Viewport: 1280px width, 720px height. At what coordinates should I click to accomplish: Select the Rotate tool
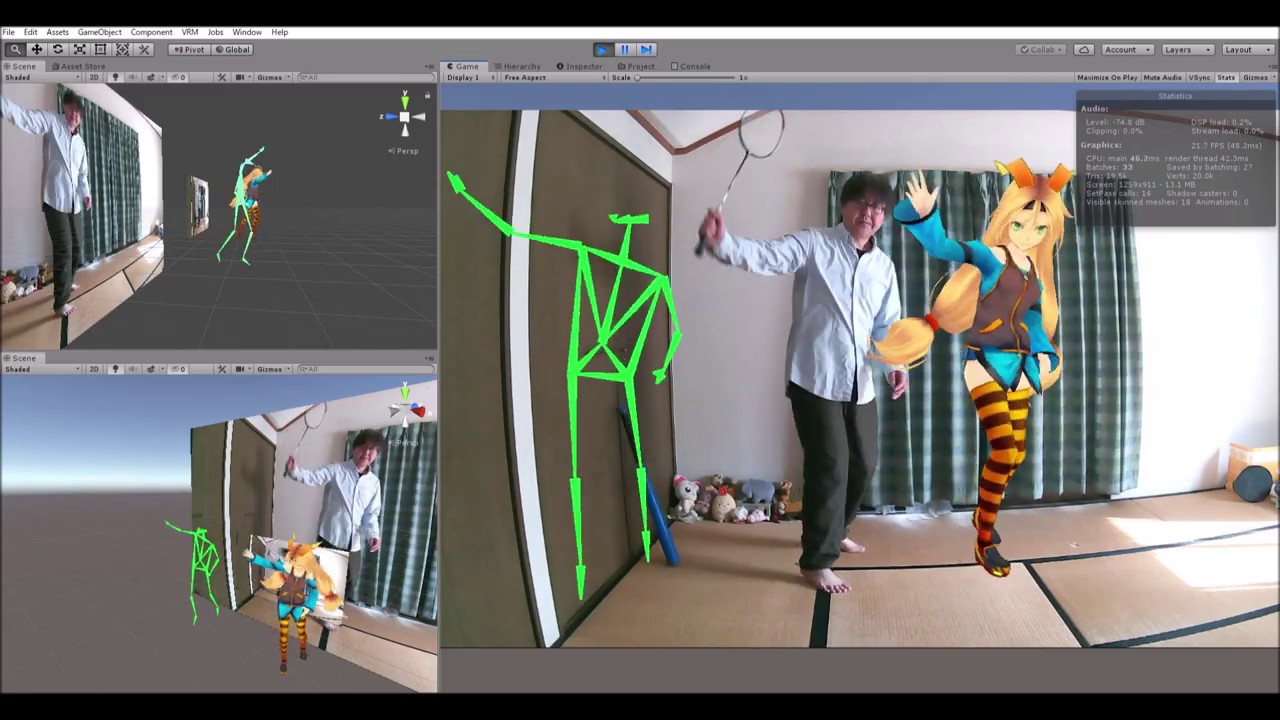[x=58, y=49]
